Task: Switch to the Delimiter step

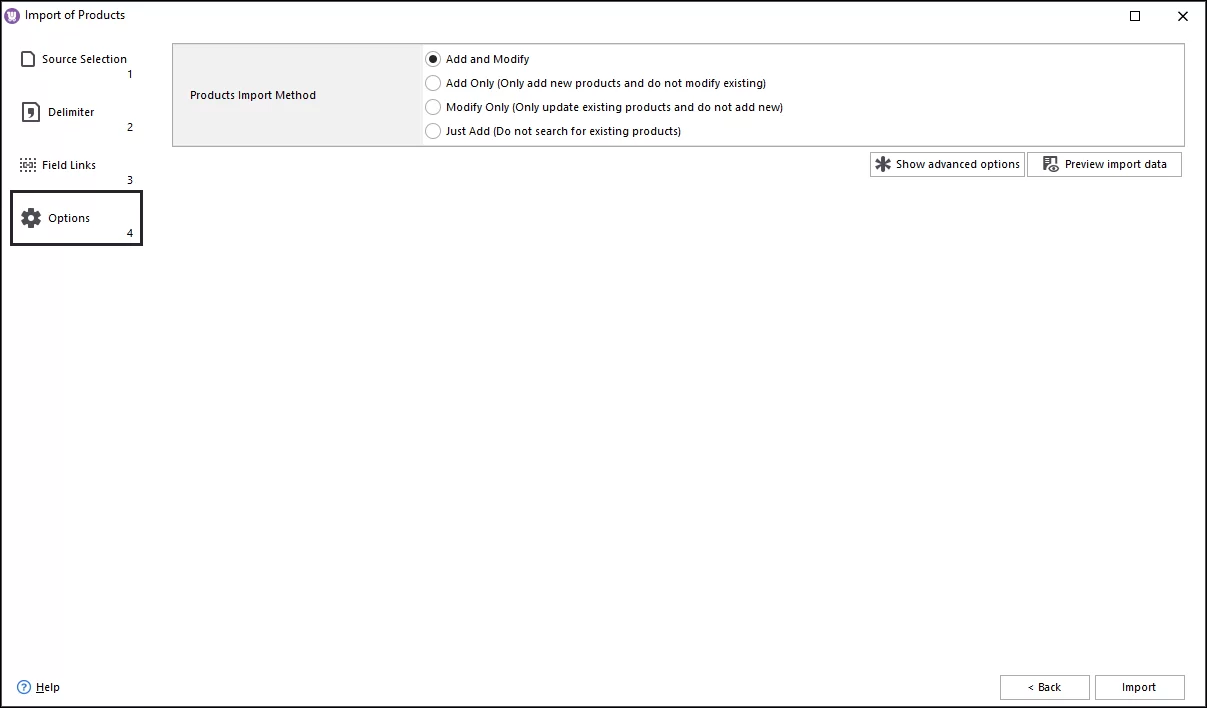Action: 70,112
